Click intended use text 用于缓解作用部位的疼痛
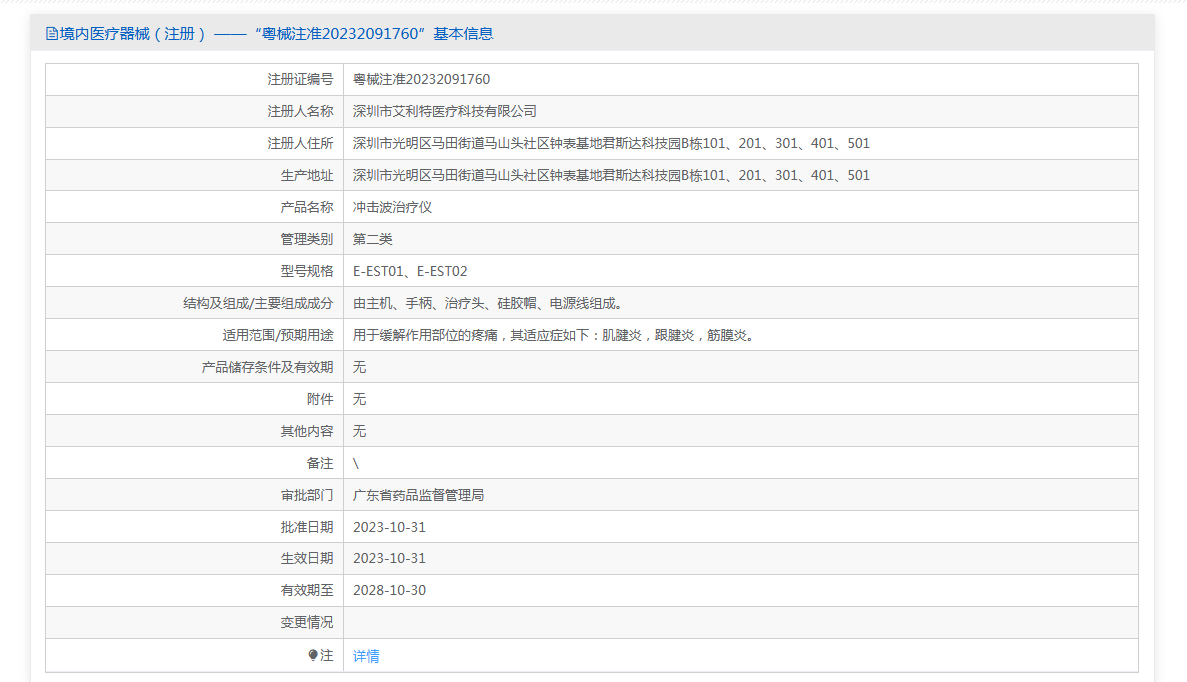This screenshot has height=682, width=1187. 425,335
